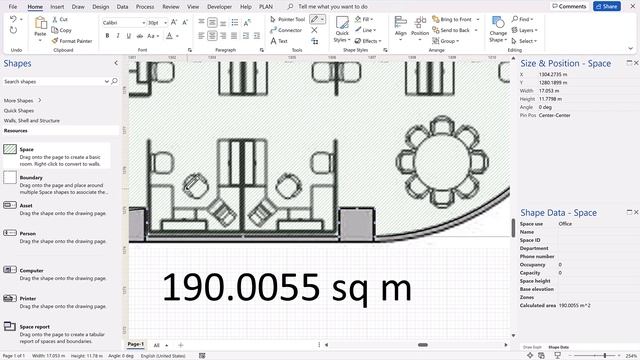Activate the Format Painter
The image size is (640, 360).
tap(72, 41)
